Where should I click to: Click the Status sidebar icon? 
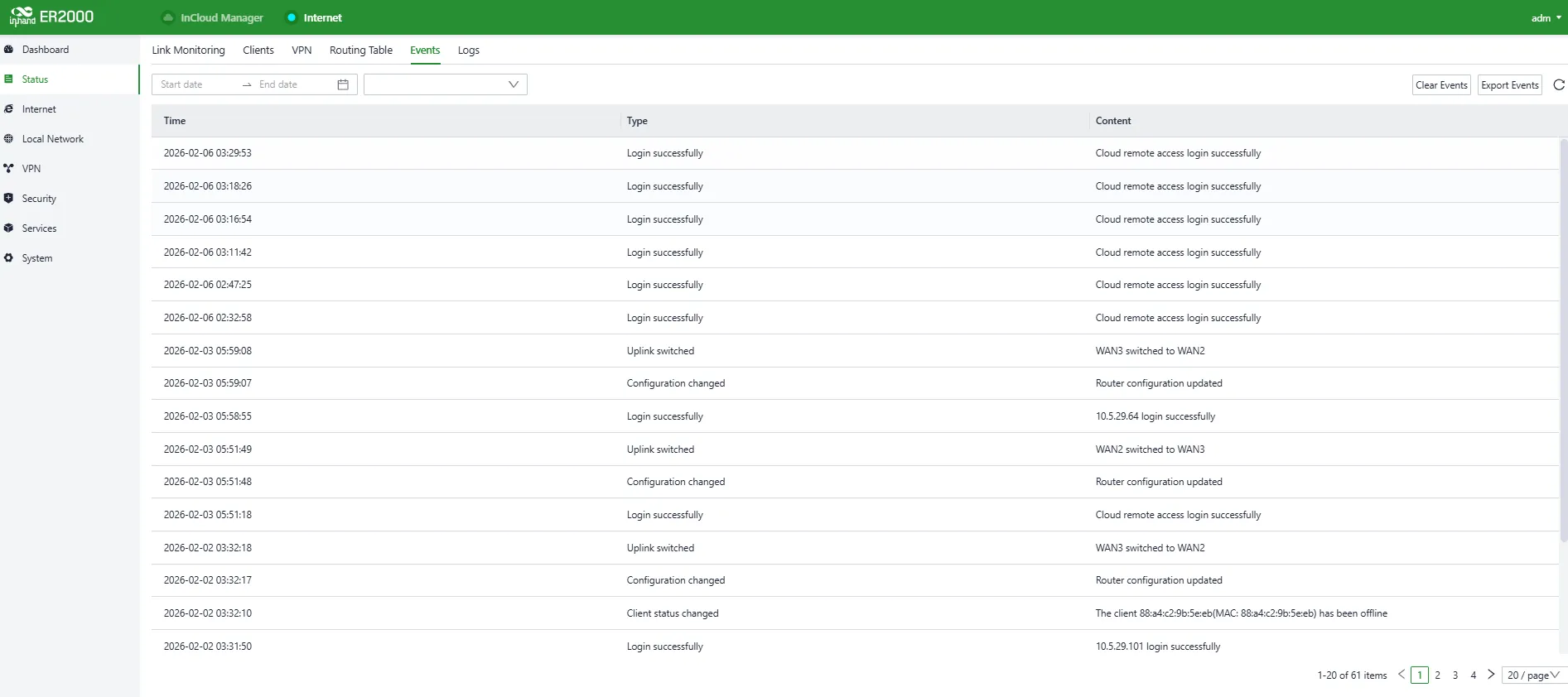8,79
